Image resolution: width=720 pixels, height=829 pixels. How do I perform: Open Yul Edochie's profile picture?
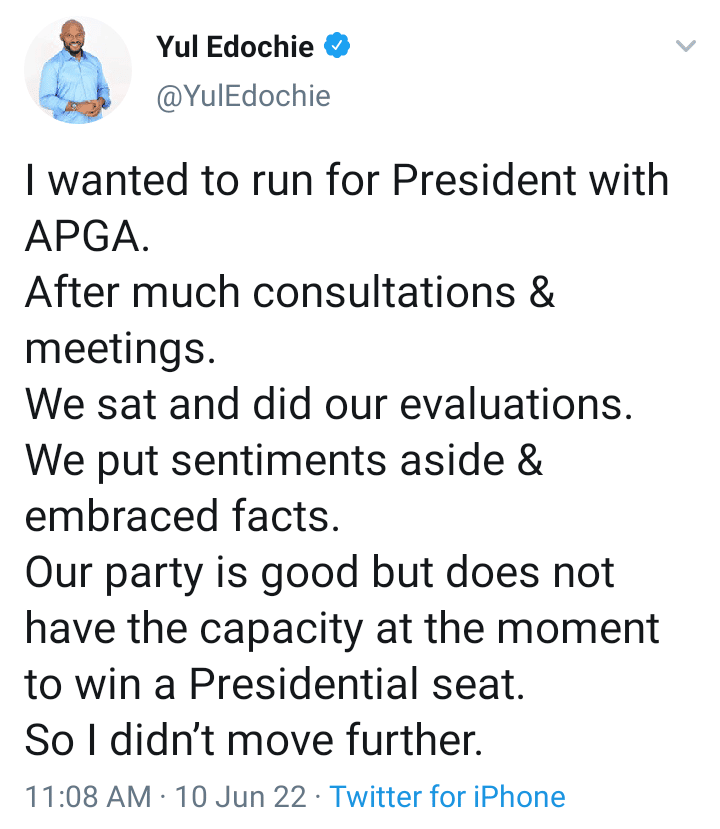click(x=78, y=70)
